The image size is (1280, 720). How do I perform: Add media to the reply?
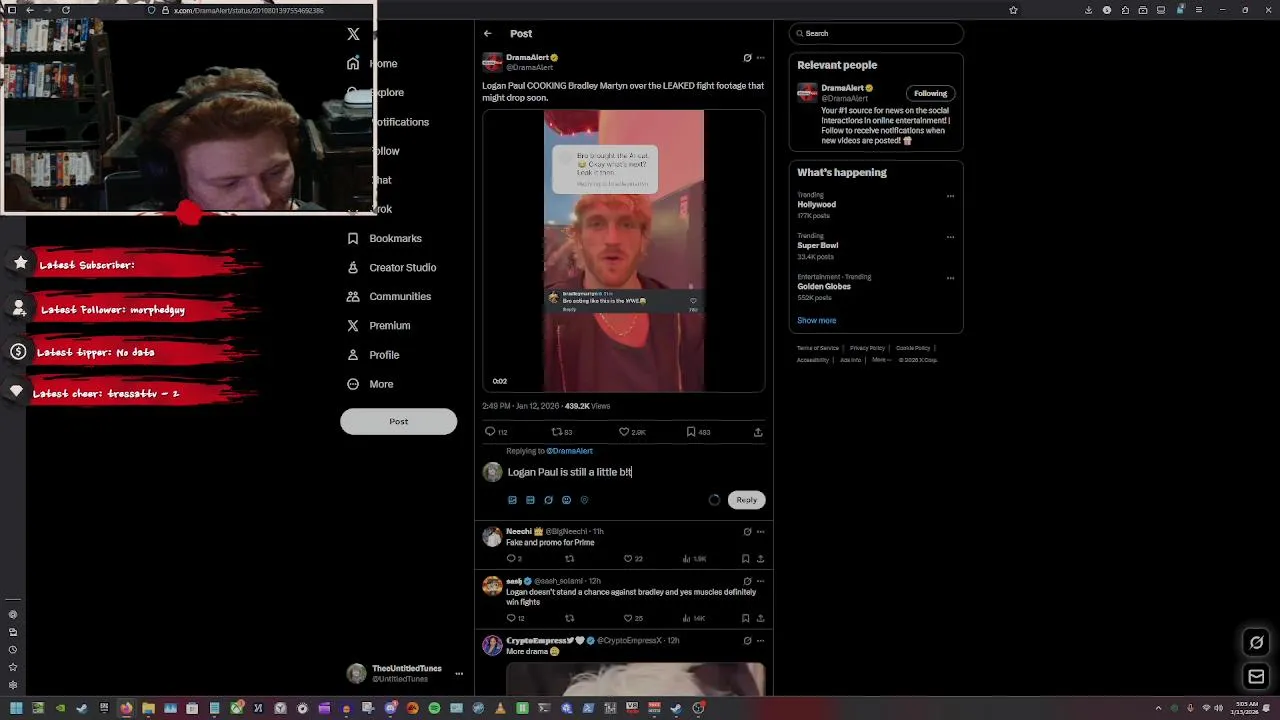point(512,500)
